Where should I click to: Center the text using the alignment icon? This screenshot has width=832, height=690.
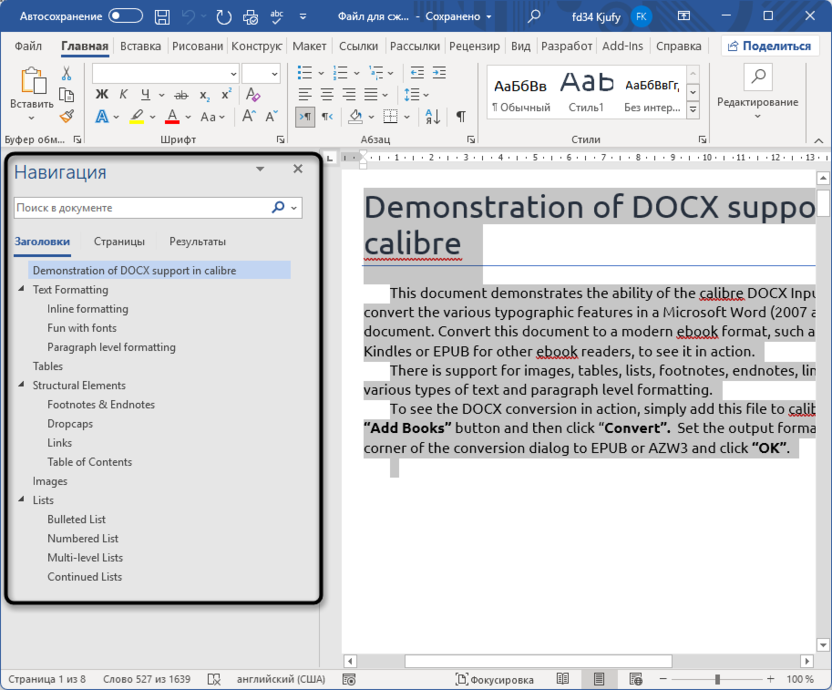(327, 95)
